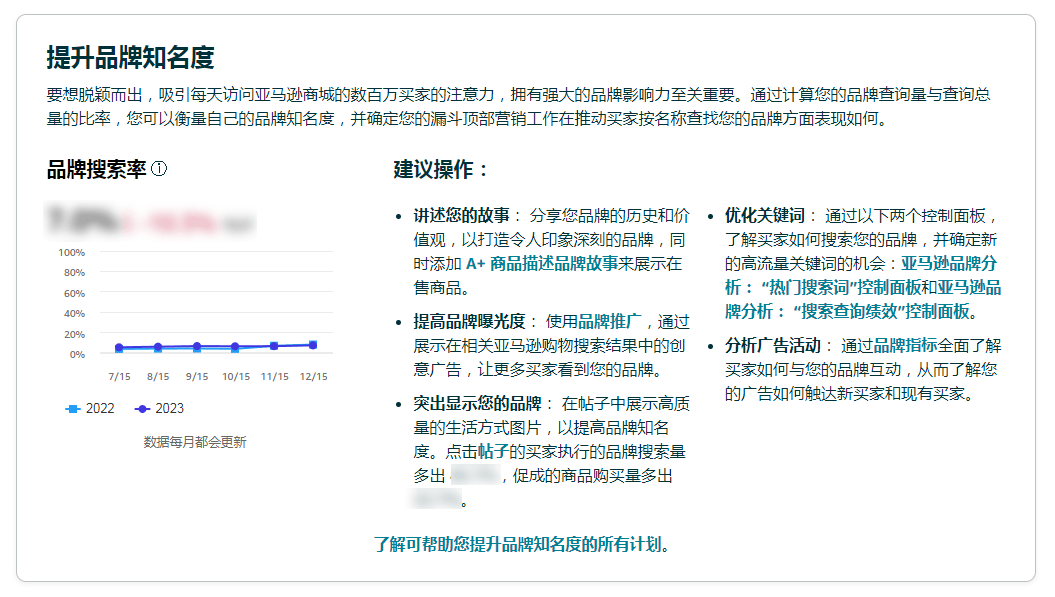Click the blue square 2022 legend marker
This screenshot has height=597, width=1055.
click(x=71, y=408)
